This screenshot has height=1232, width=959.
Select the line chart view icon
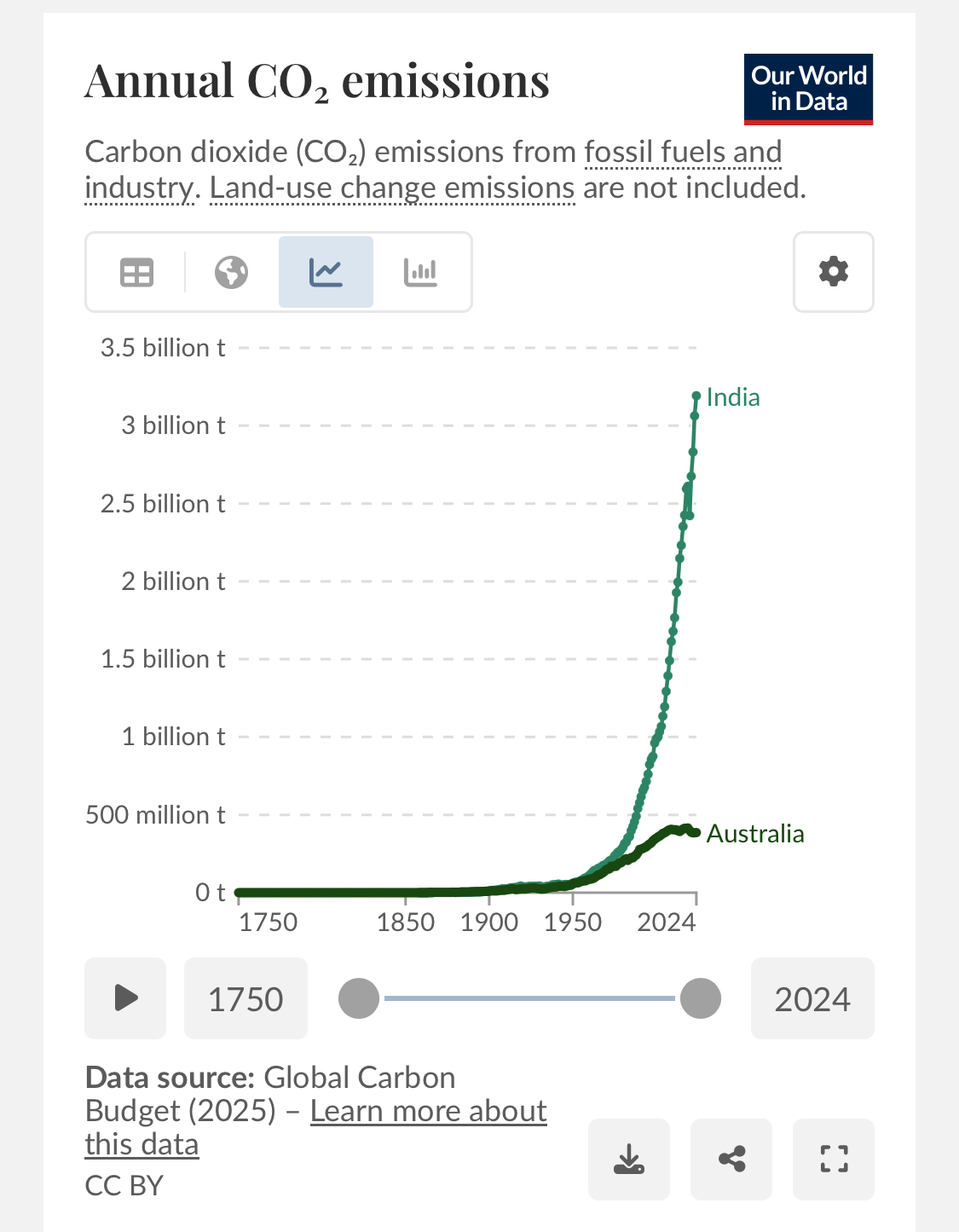(x=326, y=273)
